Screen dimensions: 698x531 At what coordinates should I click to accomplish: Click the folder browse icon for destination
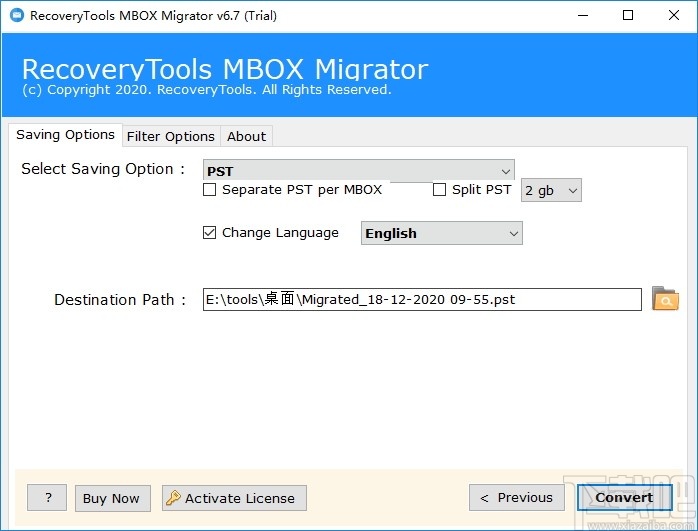[665, 299]
